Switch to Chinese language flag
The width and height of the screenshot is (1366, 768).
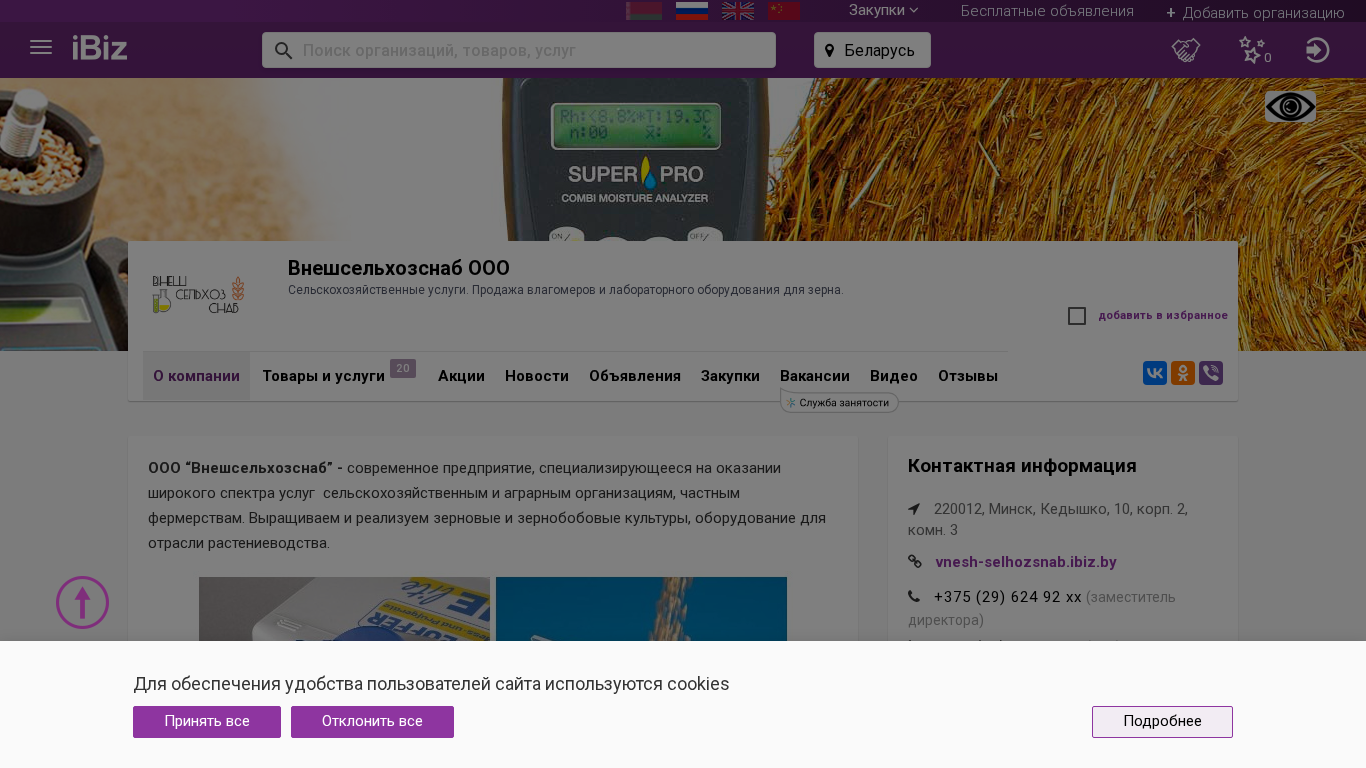point(784,11)
